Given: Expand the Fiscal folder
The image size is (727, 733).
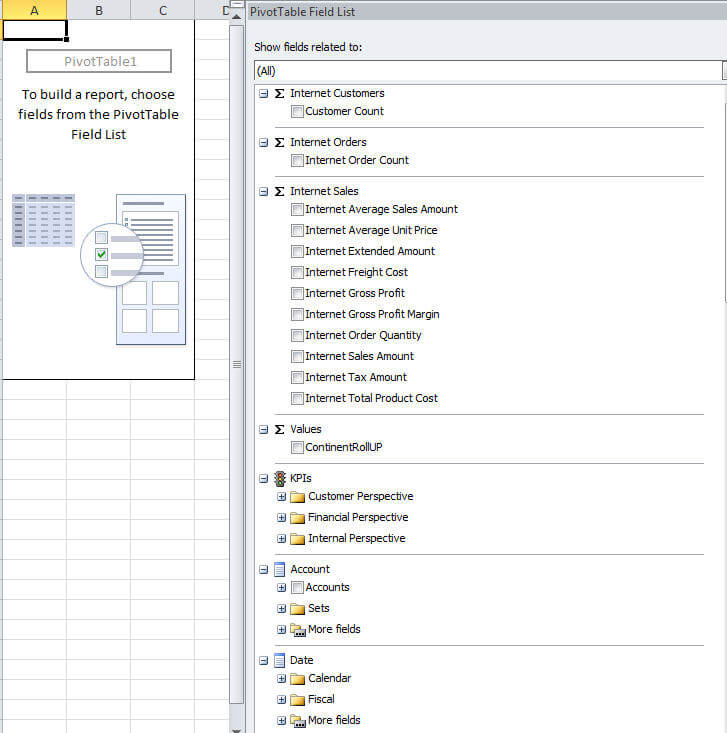Looking at the screenshot, I should tap(281, 700).
